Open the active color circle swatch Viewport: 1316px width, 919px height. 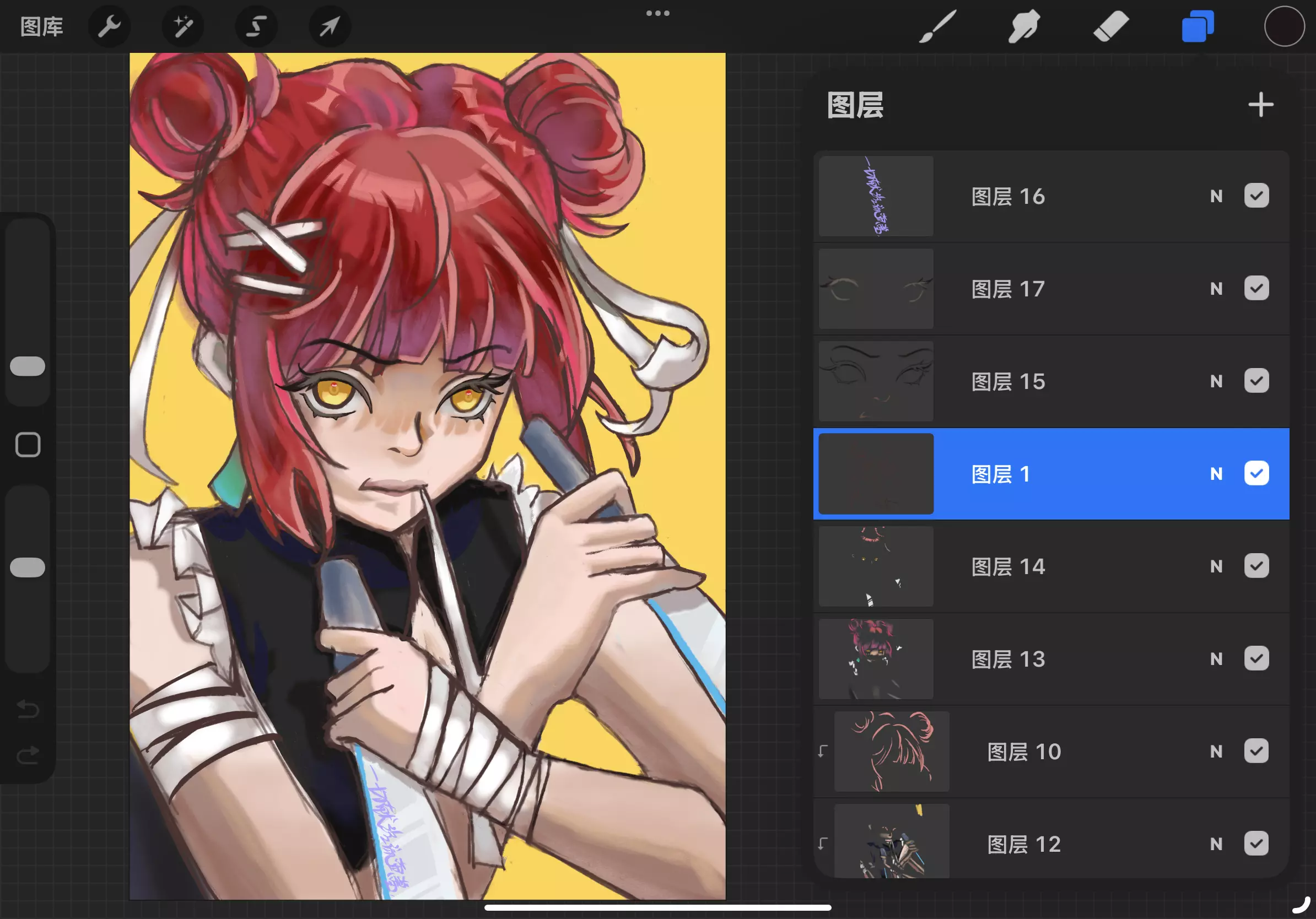click(x=1284, y=26)
